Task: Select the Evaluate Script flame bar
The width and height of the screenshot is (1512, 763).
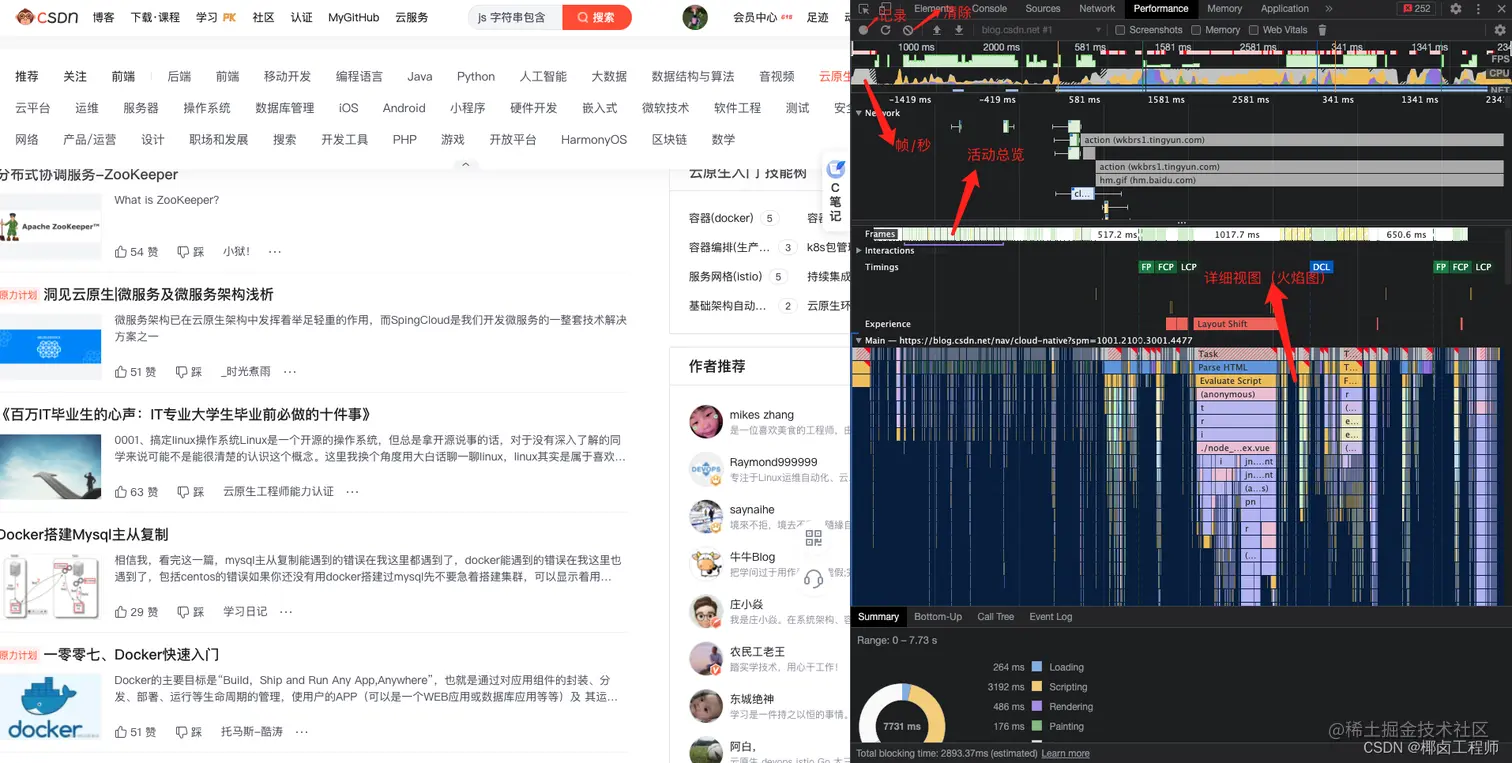Action: click(1236, 381)
